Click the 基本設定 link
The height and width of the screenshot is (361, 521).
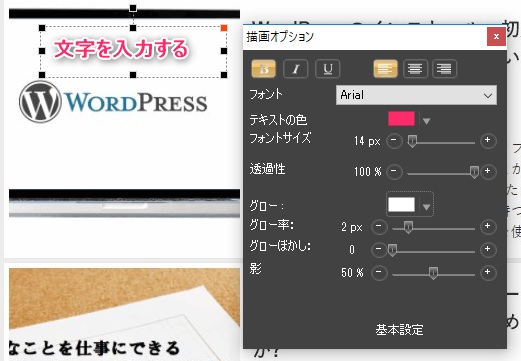[x=399, y=330]
